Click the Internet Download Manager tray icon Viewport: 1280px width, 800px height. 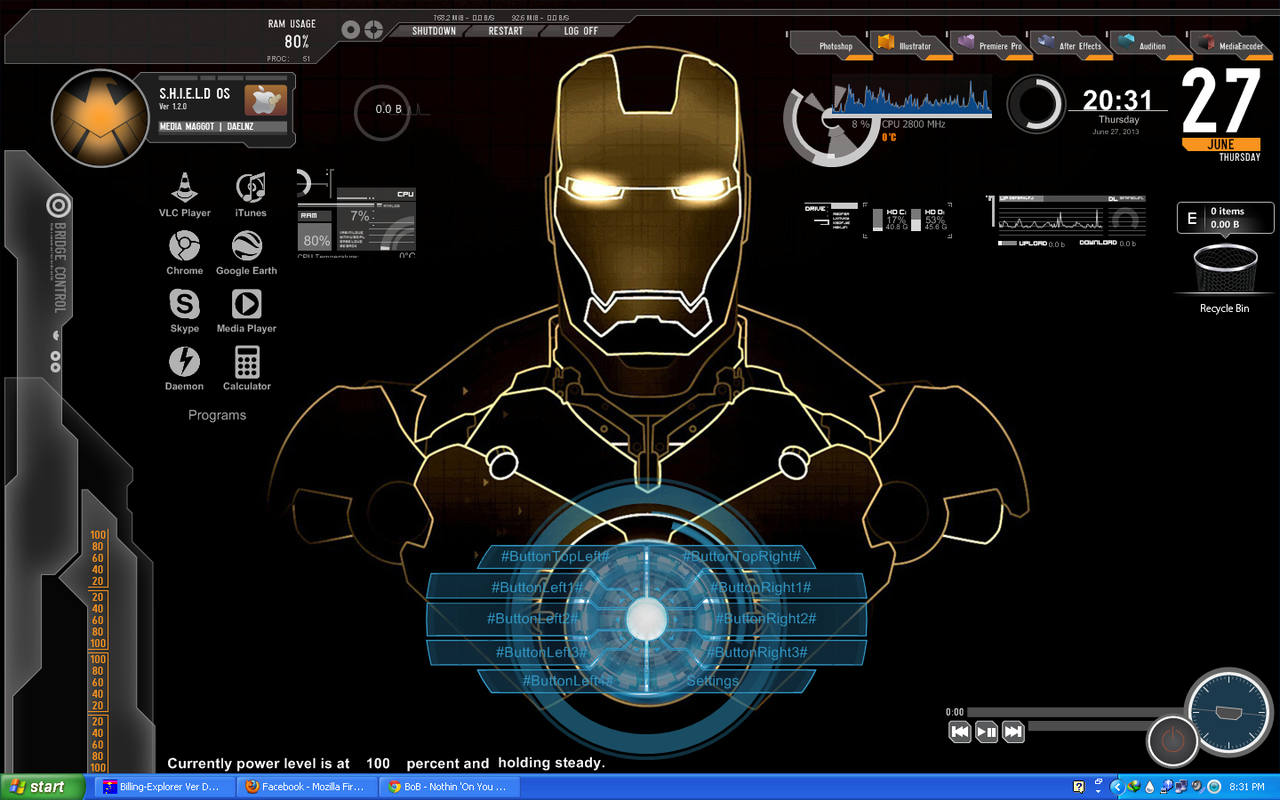pos(1134,787)
